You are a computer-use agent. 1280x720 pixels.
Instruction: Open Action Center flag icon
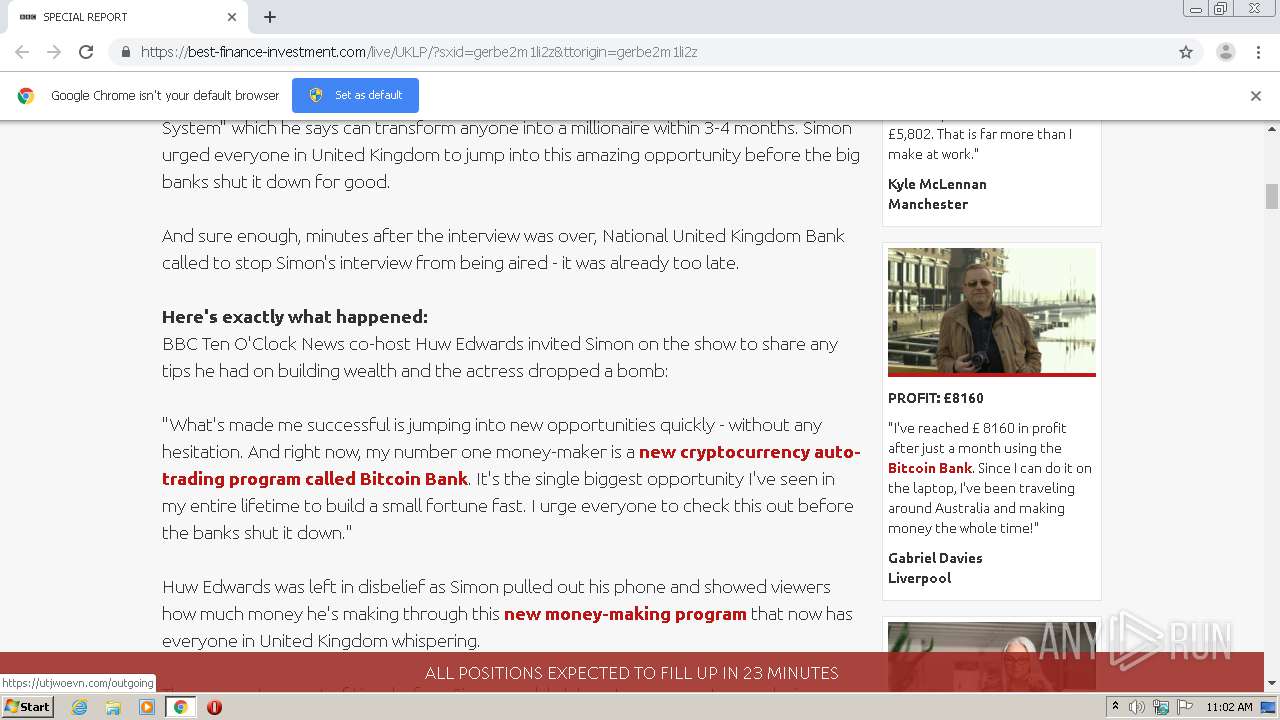1185,707
